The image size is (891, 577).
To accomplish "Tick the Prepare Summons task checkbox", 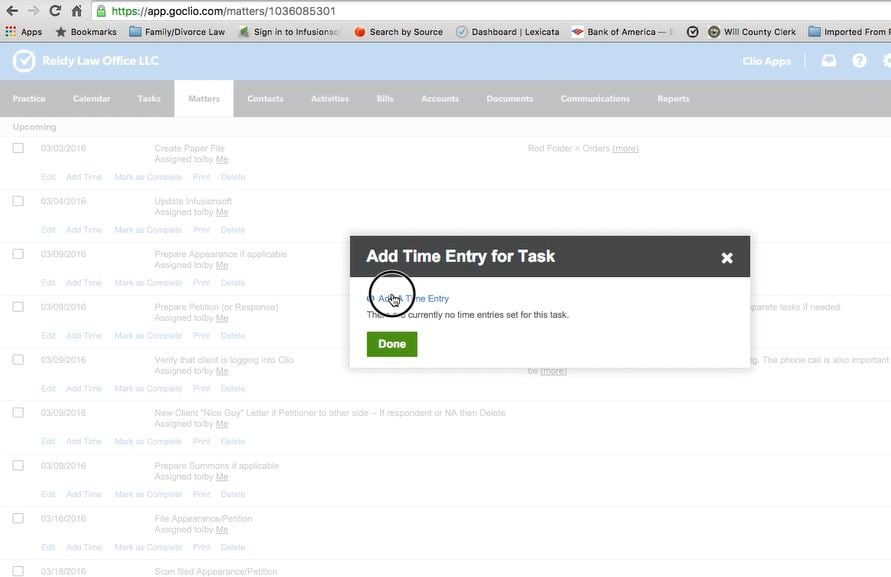I will pos(18,465).
